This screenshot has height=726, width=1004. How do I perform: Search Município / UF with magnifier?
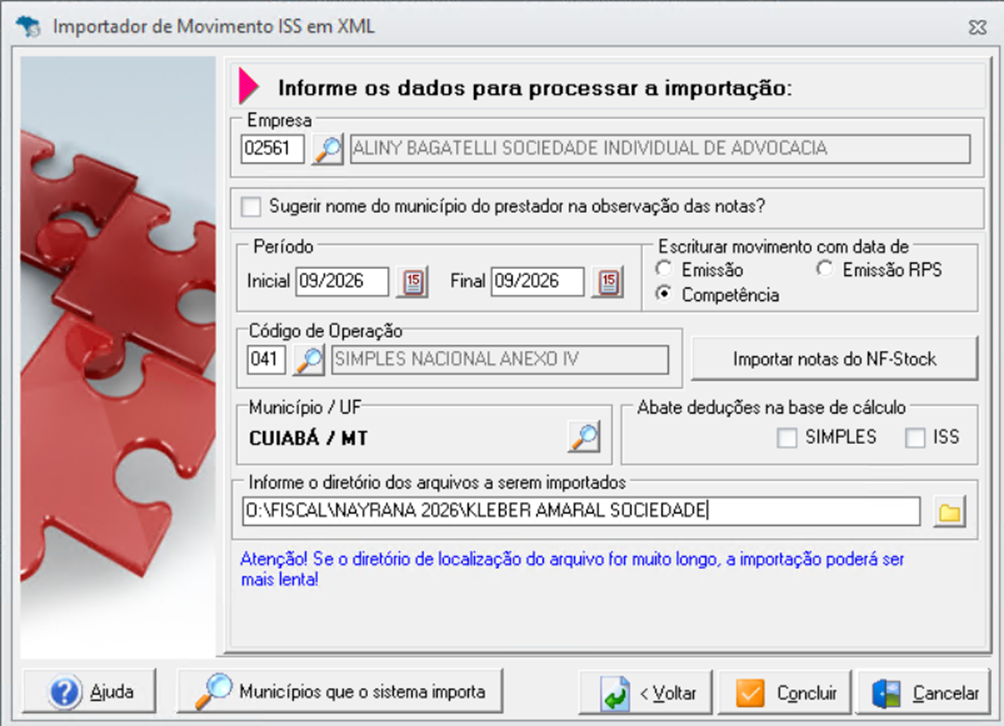[584, 437]
